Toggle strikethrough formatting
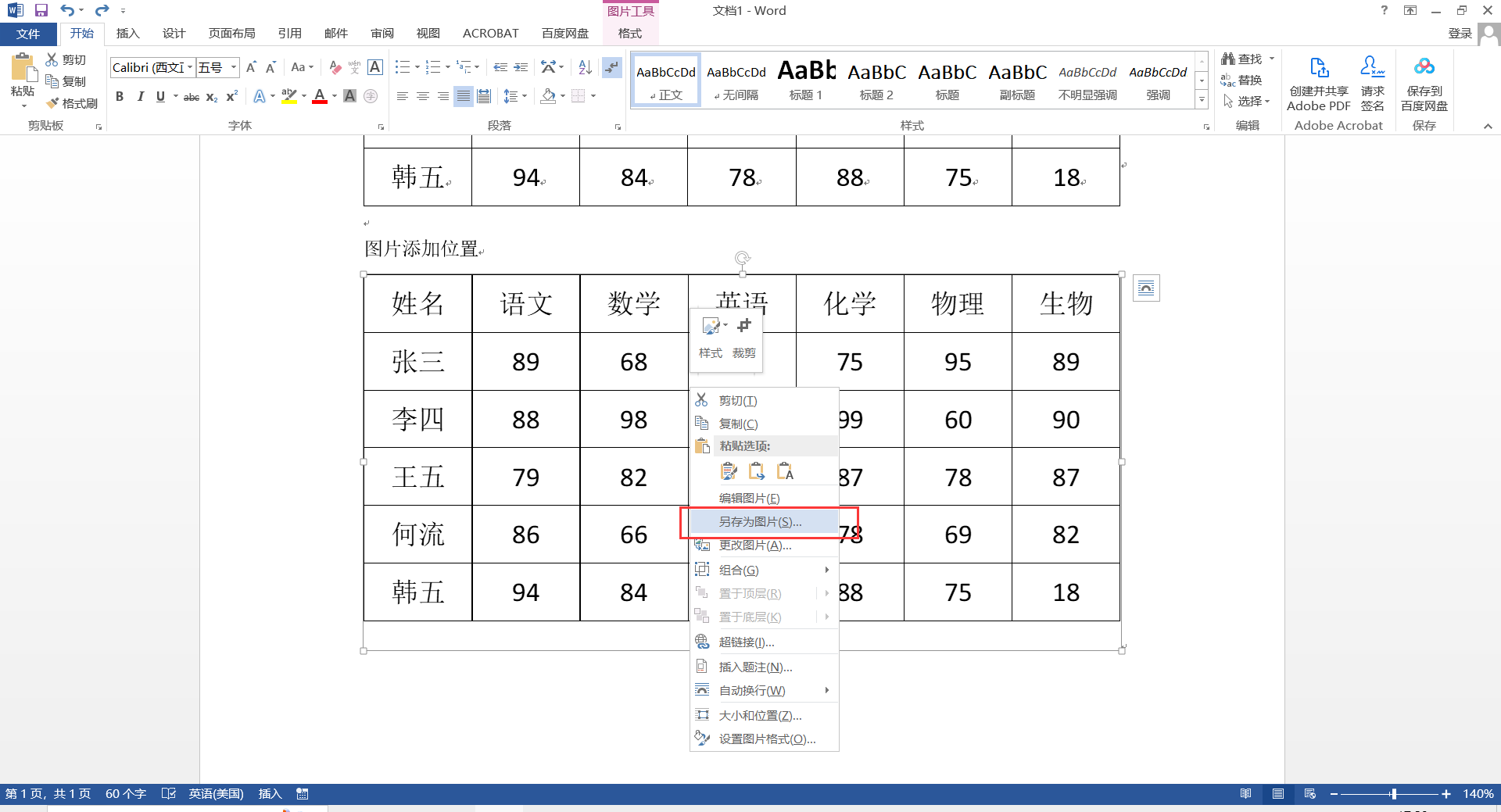Image resolution: width=1501 pixels, height=812 pixels. coord(192,96)
